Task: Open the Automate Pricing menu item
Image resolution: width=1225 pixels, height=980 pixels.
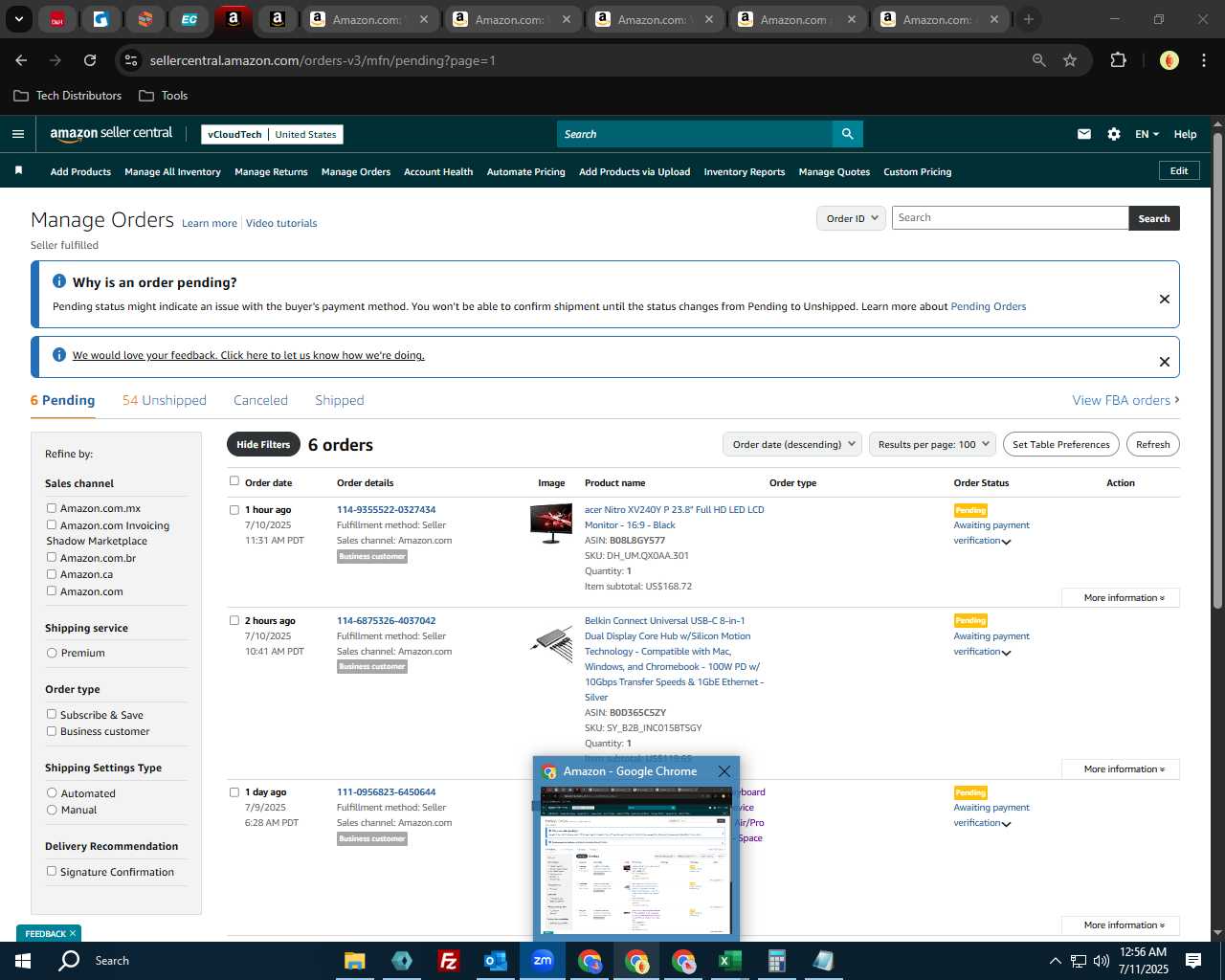Action: (x=525, y=172)
